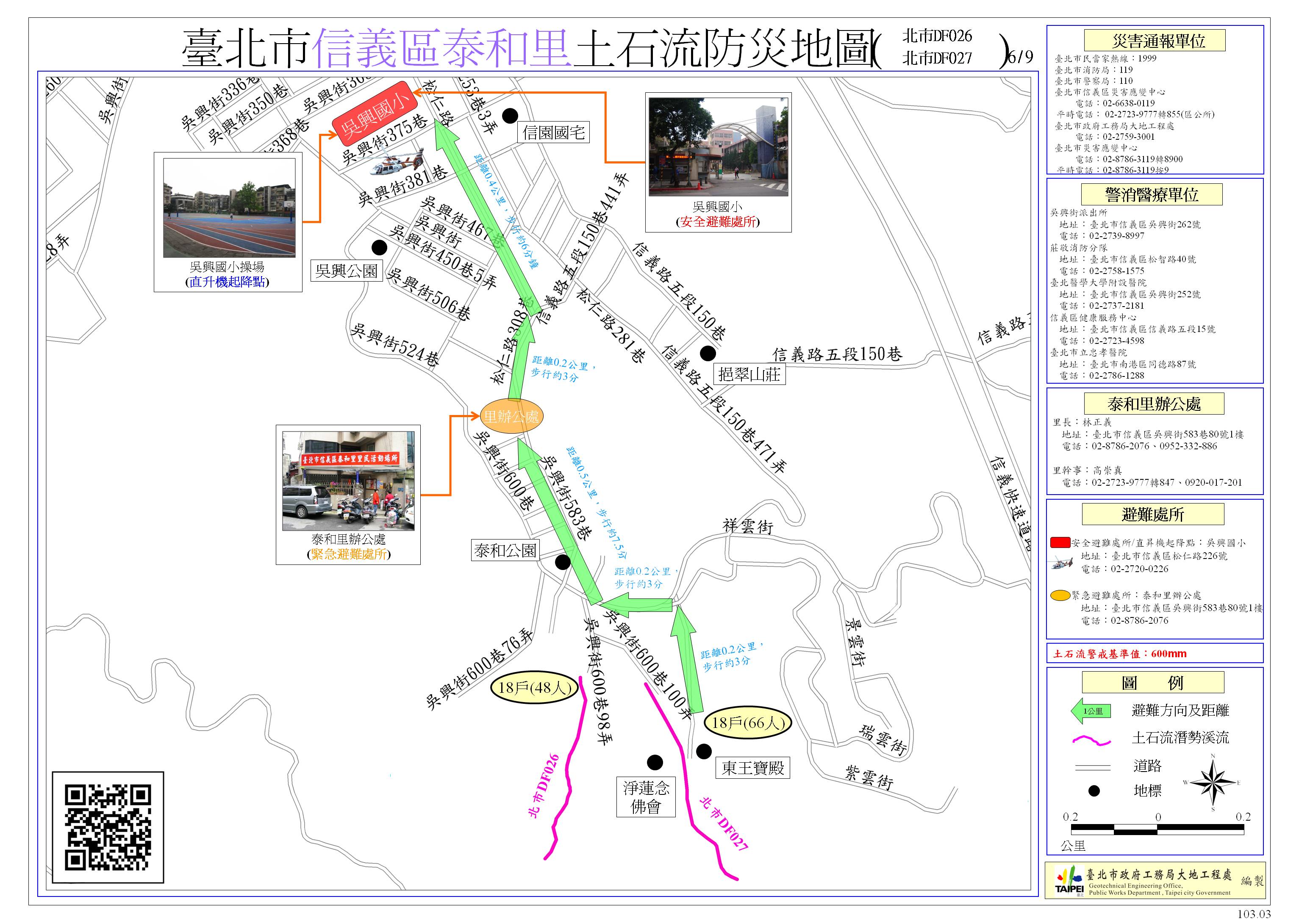Open the 吳興國小 school gate photo
Image resolution: width=1299 pixels, height=924 pixels.
[719, 147]
